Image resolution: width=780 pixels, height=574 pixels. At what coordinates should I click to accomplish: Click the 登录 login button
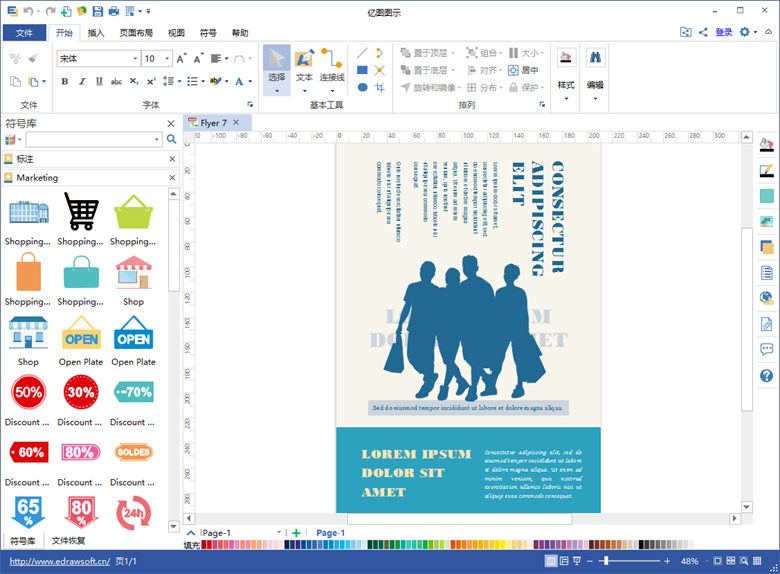[x=724, y=32]
